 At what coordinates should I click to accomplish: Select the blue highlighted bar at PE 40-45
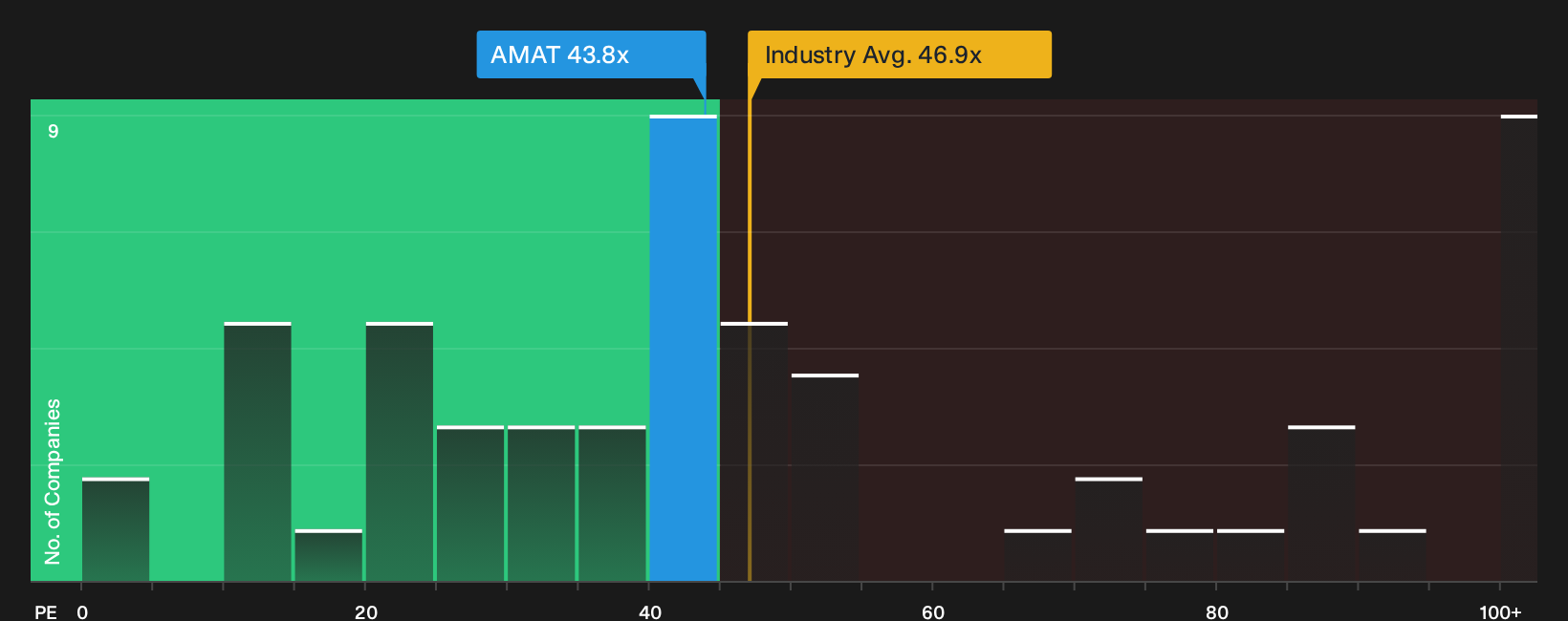tap(684, 348)
